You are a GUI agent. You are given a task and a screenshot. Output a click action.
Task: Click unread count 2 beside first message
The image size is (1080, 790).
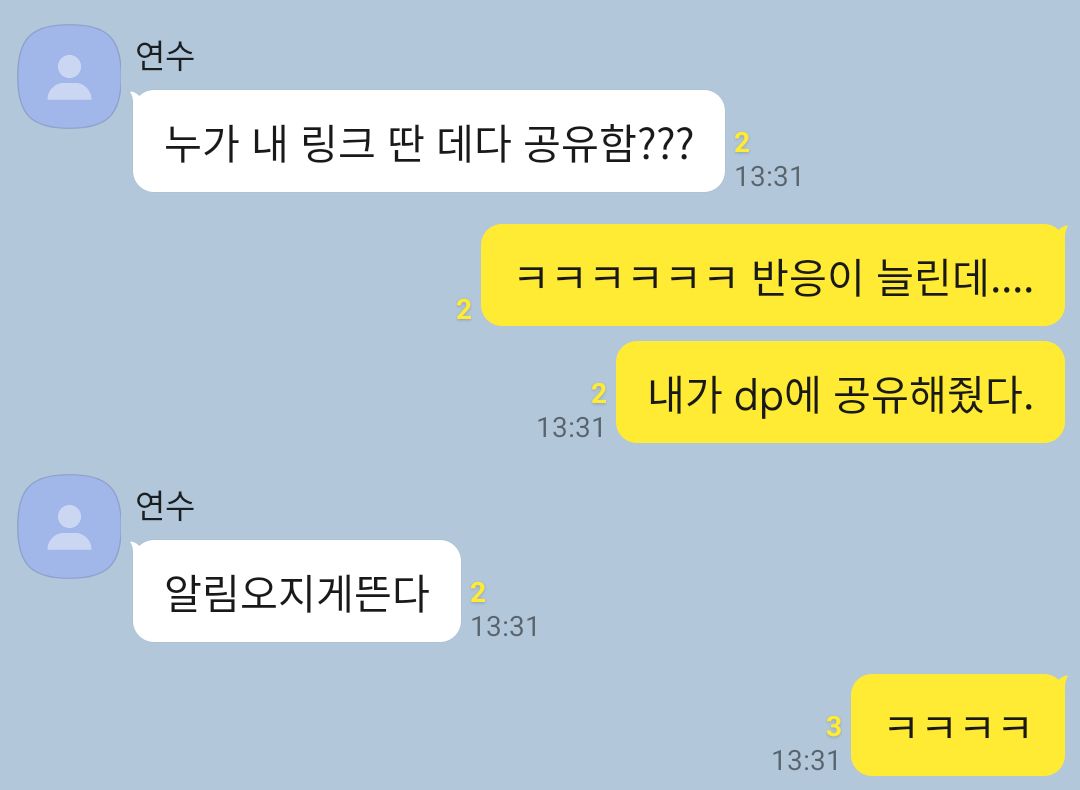point(742,143)
